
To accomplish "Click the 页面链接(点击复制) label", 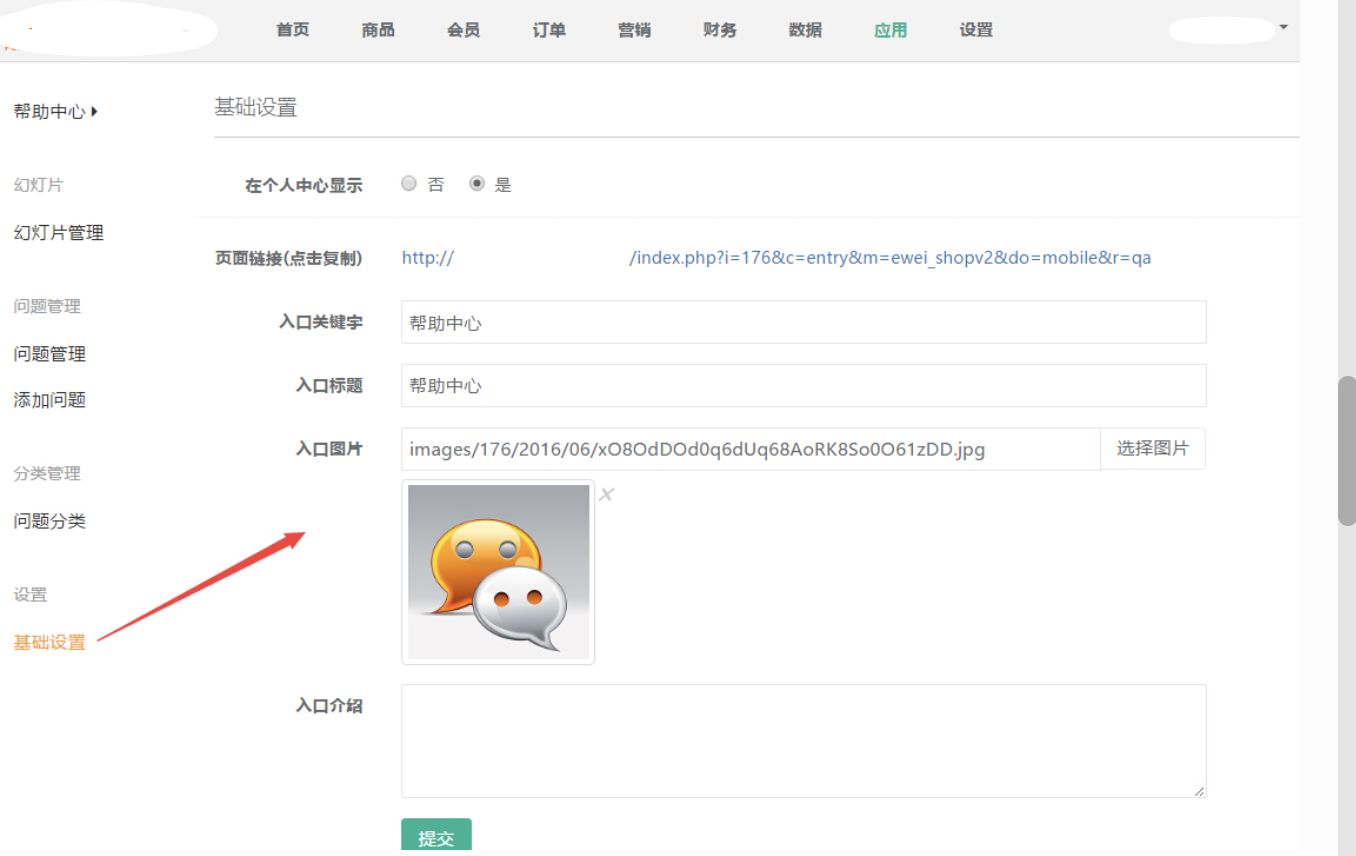I will tap(289, 258).
